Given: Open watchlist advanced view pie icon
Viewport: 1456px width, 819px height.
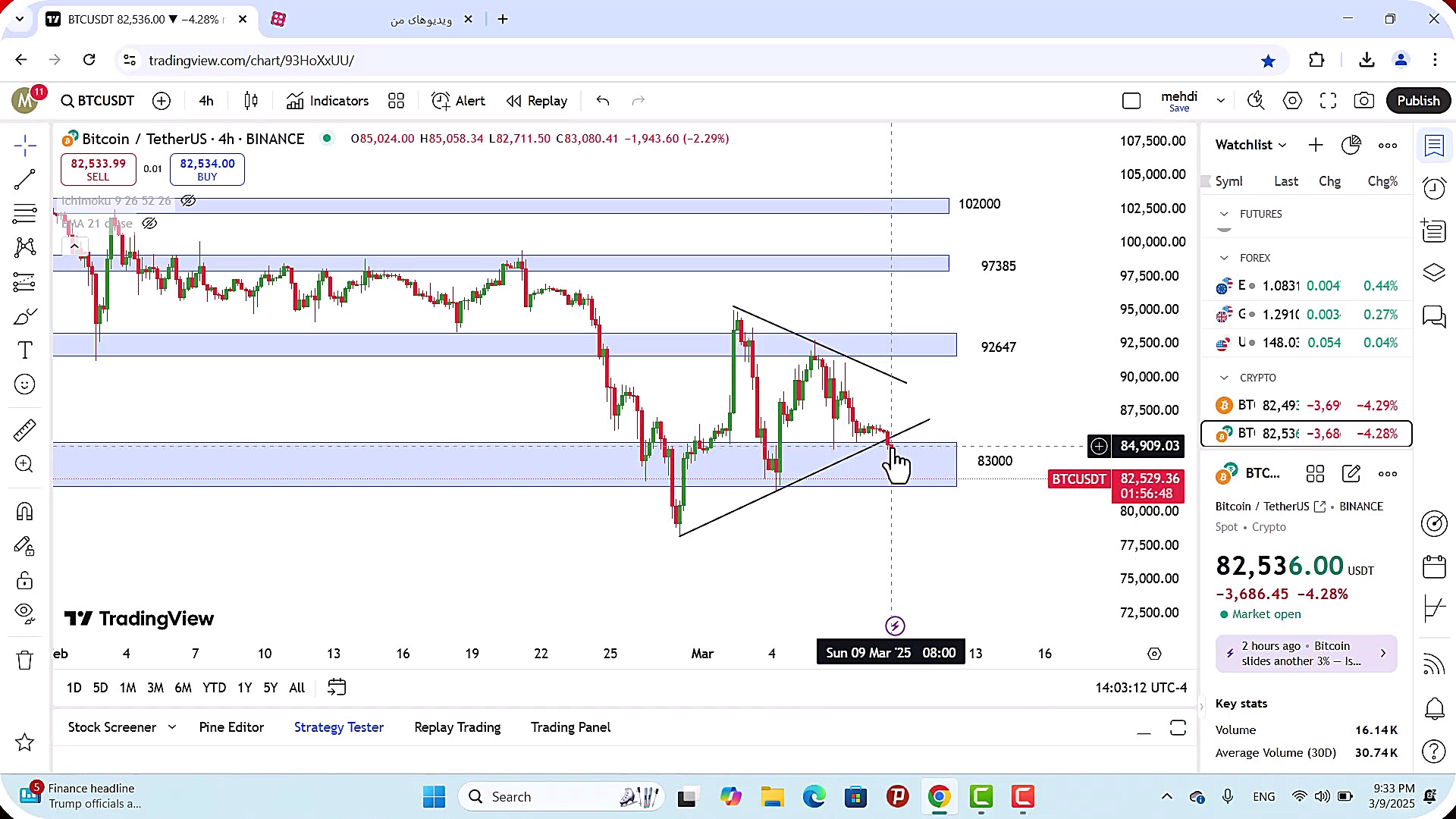Looking at the screenshot, I should [x=1351, y=145].
